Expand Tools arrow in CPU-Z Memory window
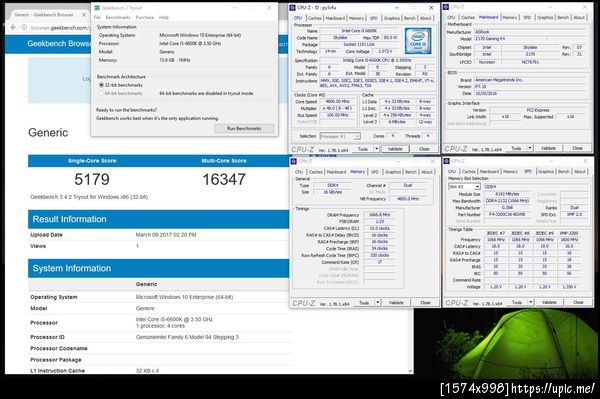The image size is (600, 399). tap(378, 303)
